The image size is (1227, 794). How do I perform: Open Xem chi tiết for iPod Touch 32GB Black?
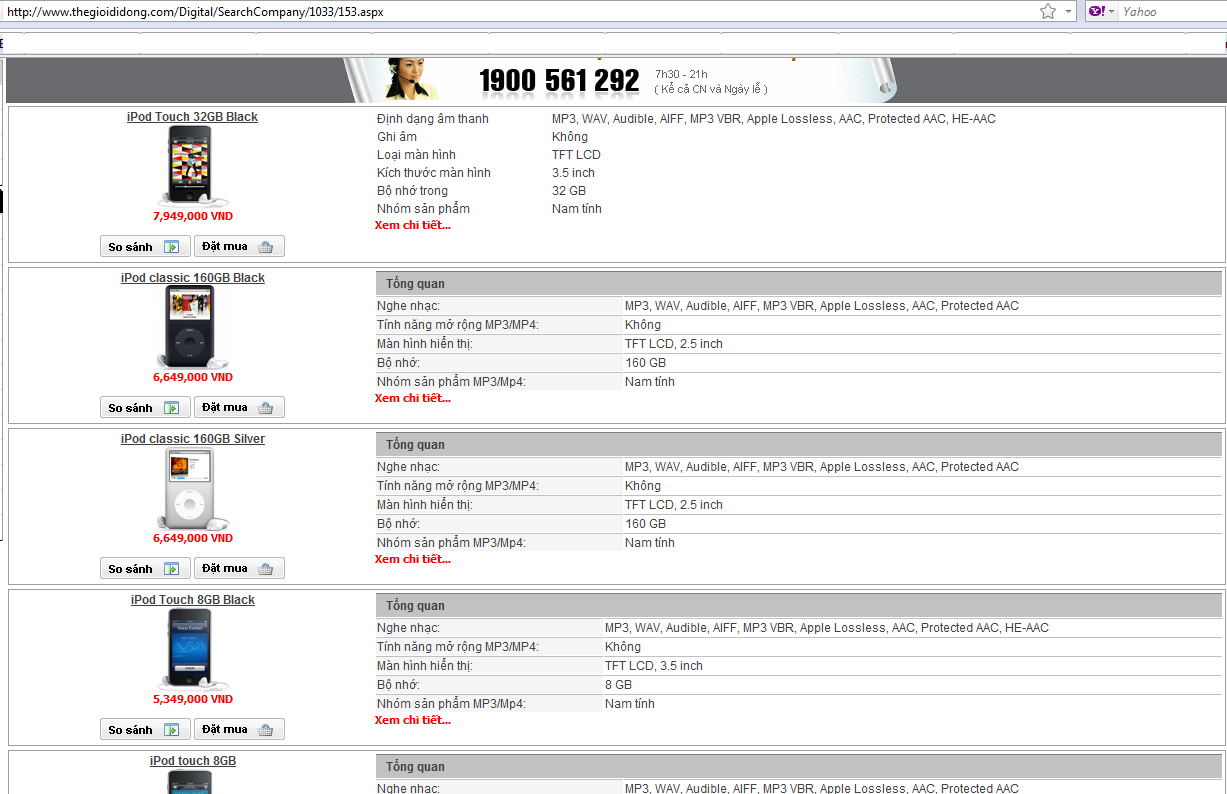point(413,225)
